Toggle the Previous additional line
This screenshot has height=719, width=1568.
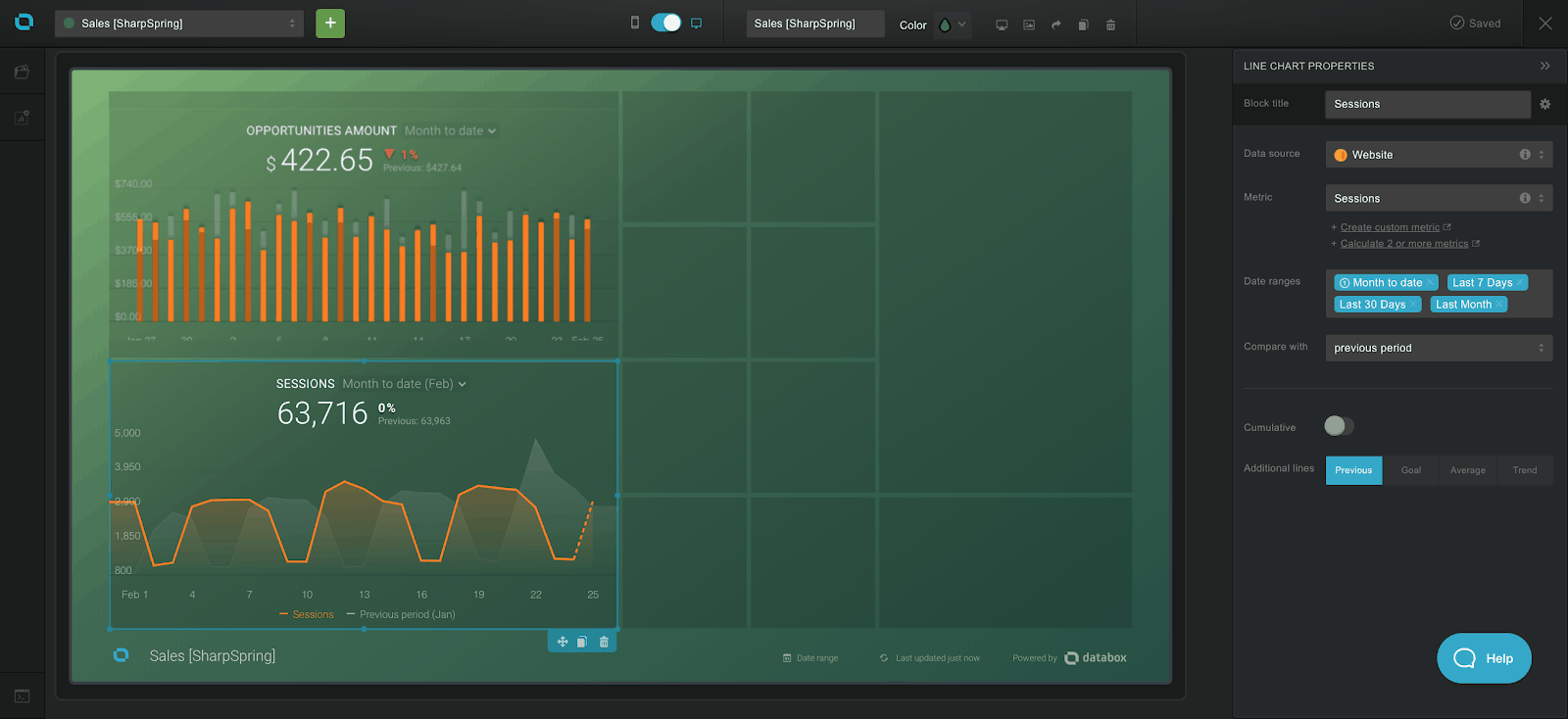(1353, 470)
